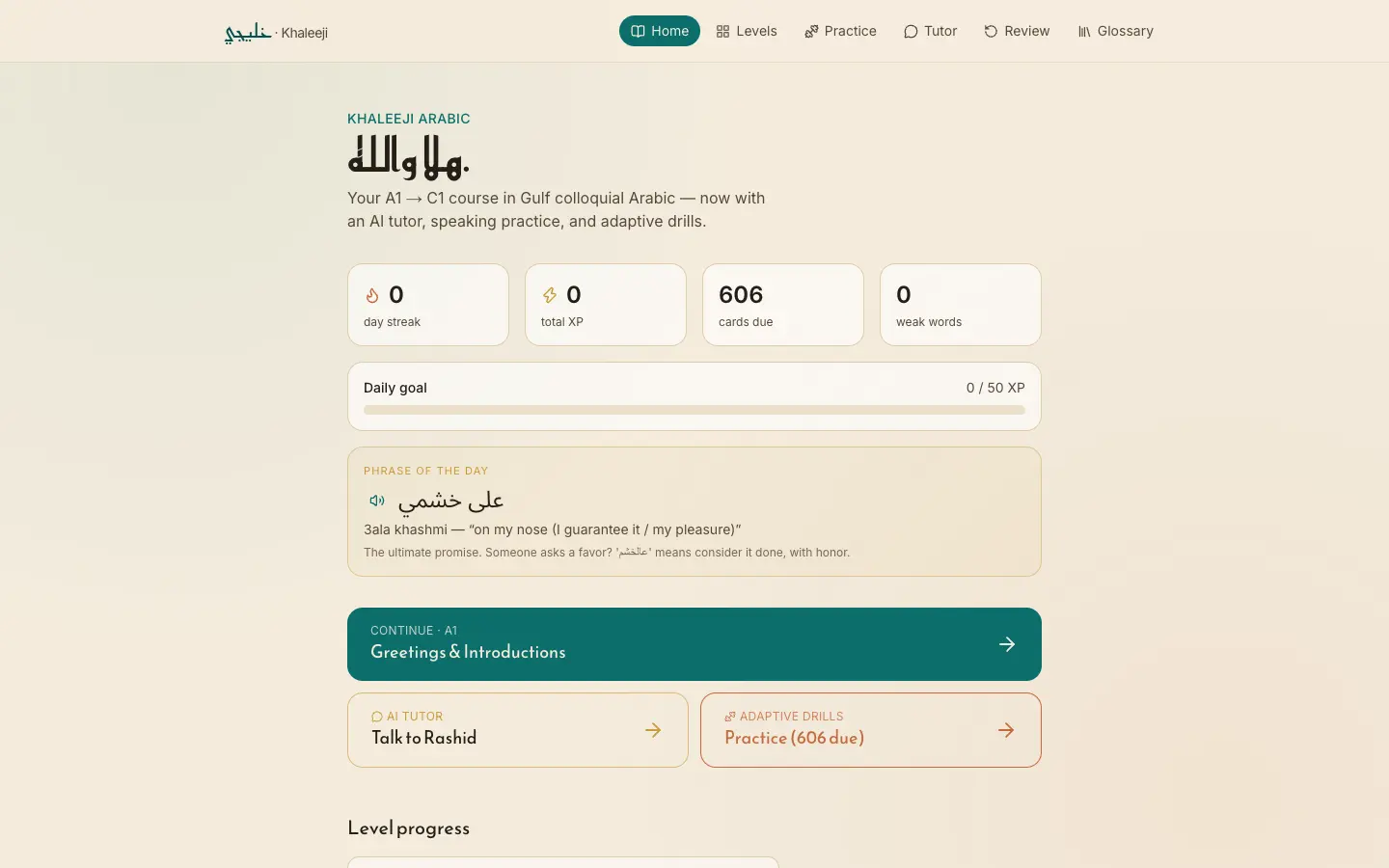The width and height of the screenshot is (1389, 868).
Task: Click the drills icon beside ADAPTIVE DRILLS
Action: click(730, 717)
